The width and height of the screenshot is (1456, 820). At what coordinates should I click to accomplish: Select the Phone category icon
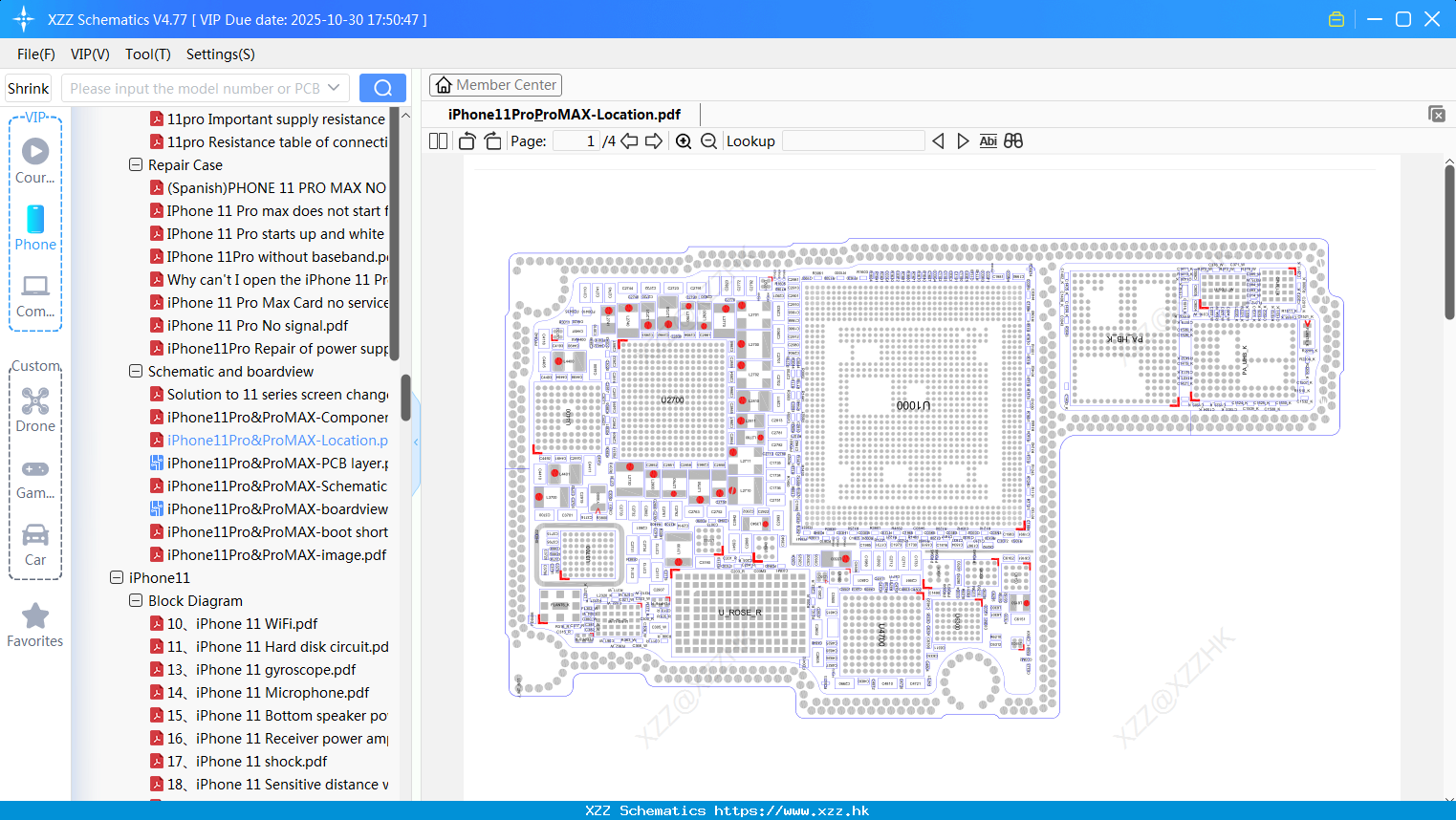click(35, 228)
